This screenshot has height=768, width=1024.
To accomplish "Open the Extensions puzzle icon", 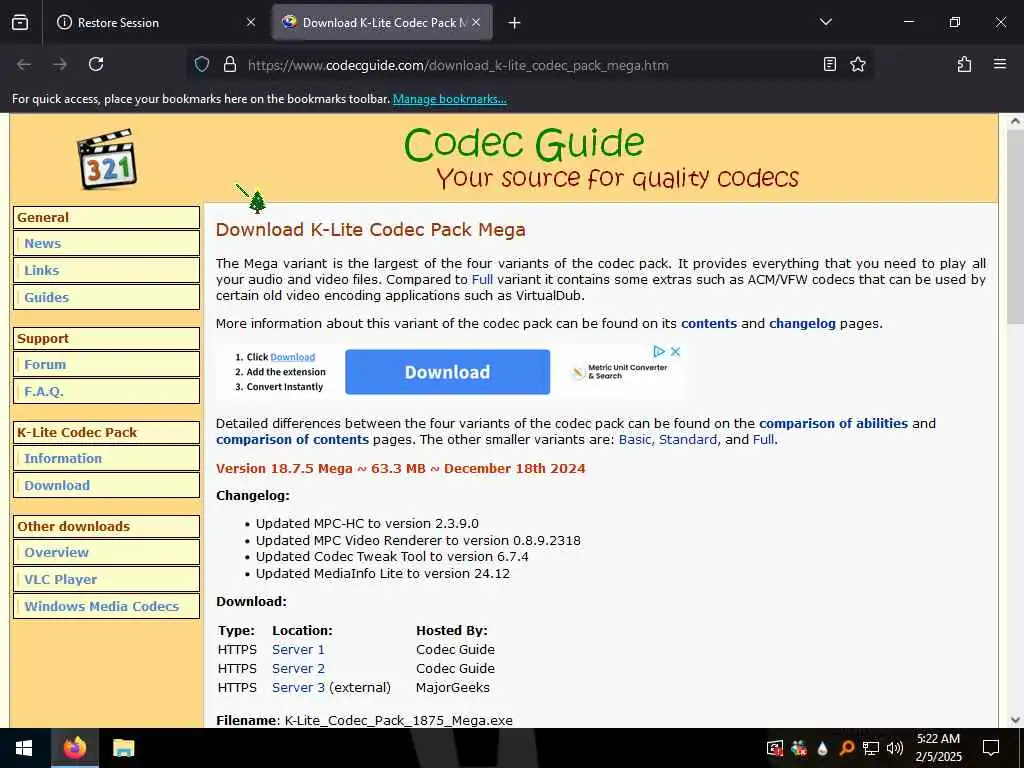I will click(x=964, y=64).
